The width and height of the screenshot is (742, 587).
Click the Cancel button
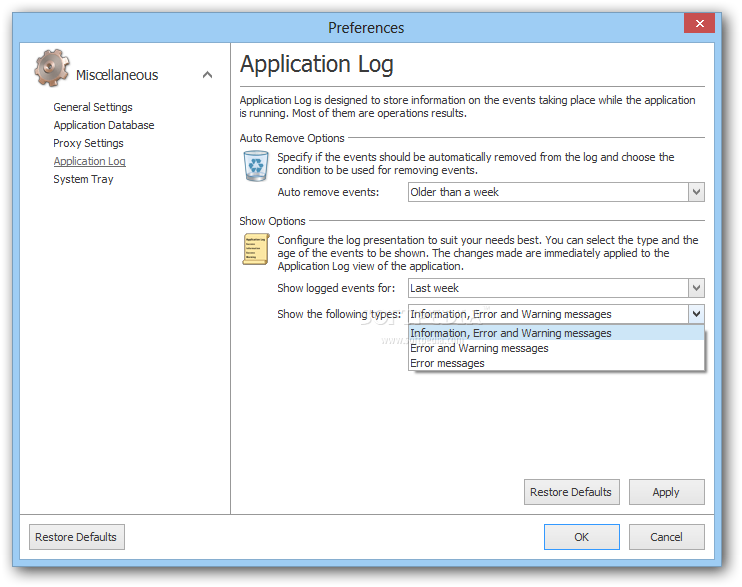click(x=666, y=537)
